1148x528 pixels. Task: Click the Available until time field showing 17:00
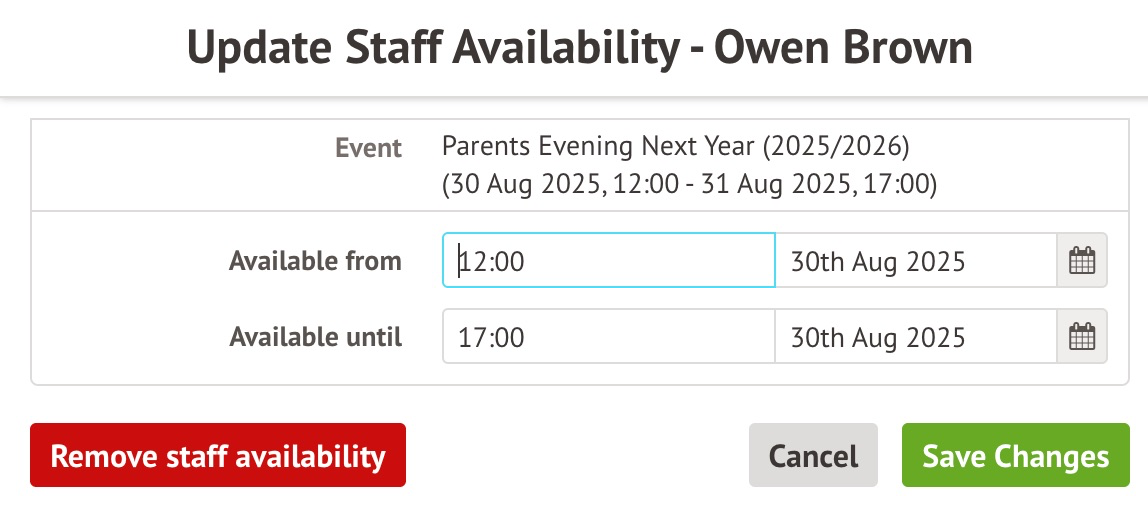[608, 336]
